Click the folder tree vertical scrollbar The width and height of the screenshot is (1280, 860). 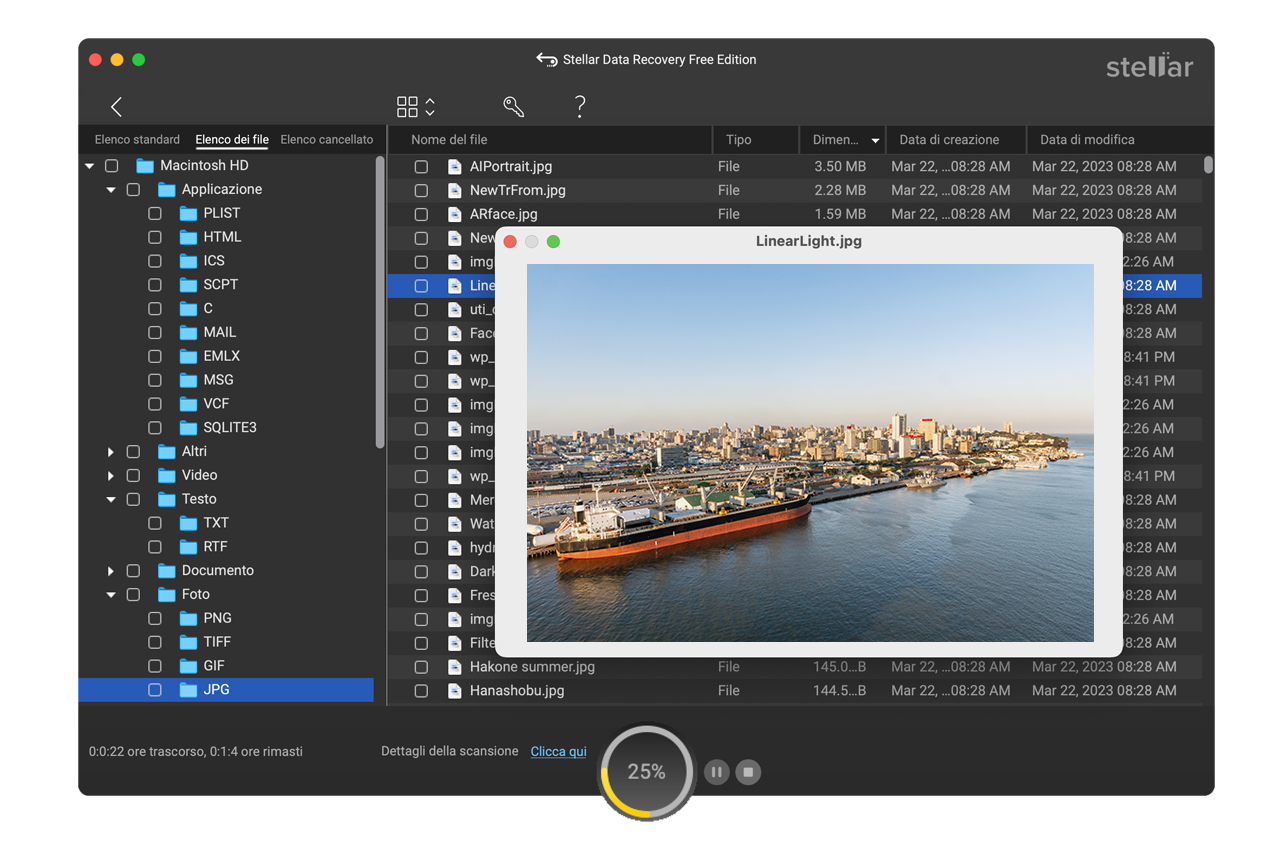[380, 302]
